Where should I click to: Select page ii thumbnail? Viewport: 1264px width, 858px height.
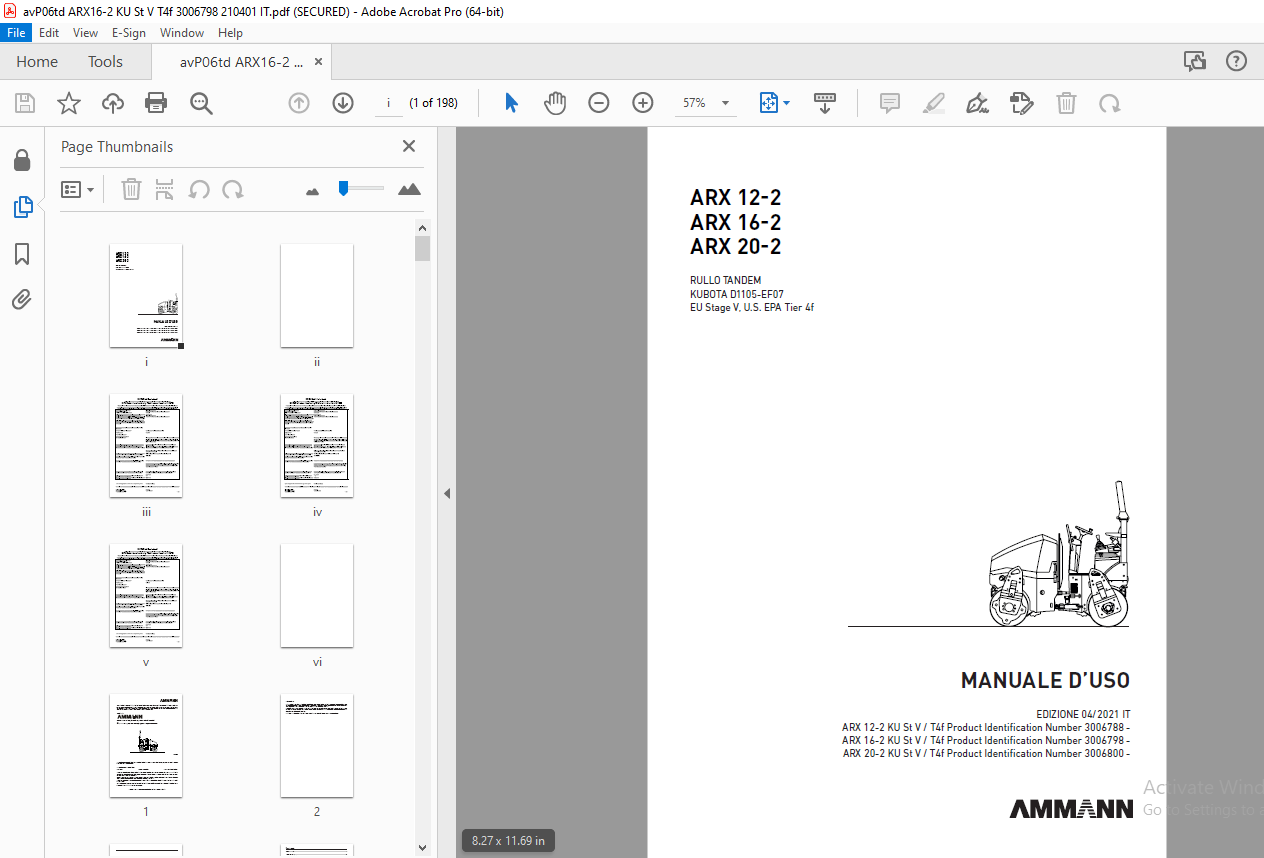(x=317, y=296)
